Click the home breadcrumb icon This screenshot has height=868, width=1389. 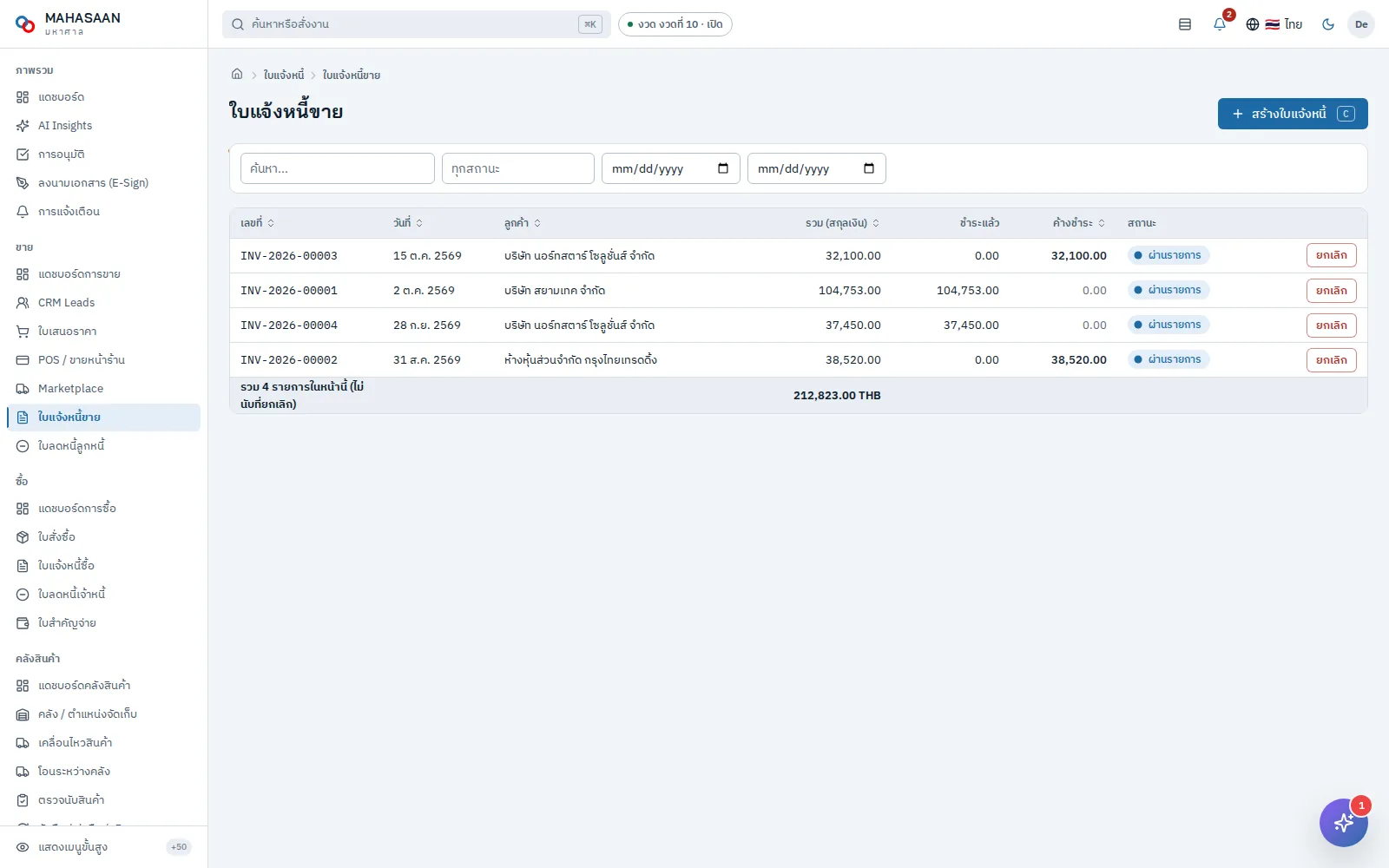[237, 75]
